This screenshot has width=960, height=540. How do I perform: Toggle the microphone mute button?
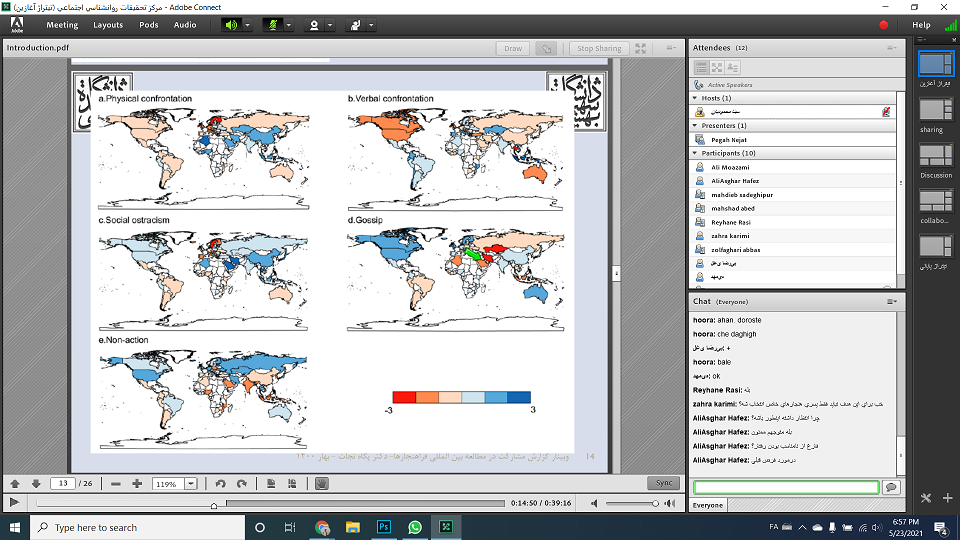pos(273,25)
